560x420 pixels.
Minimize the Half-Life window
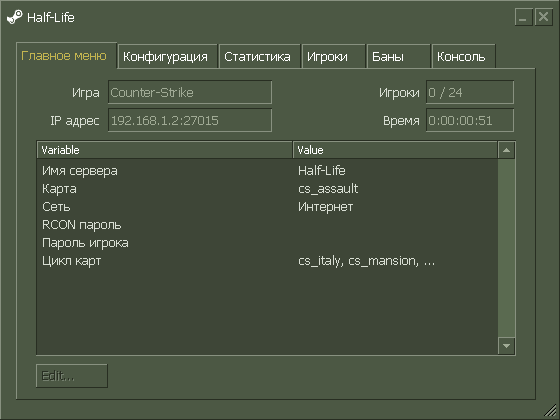(x=524, y=17)
